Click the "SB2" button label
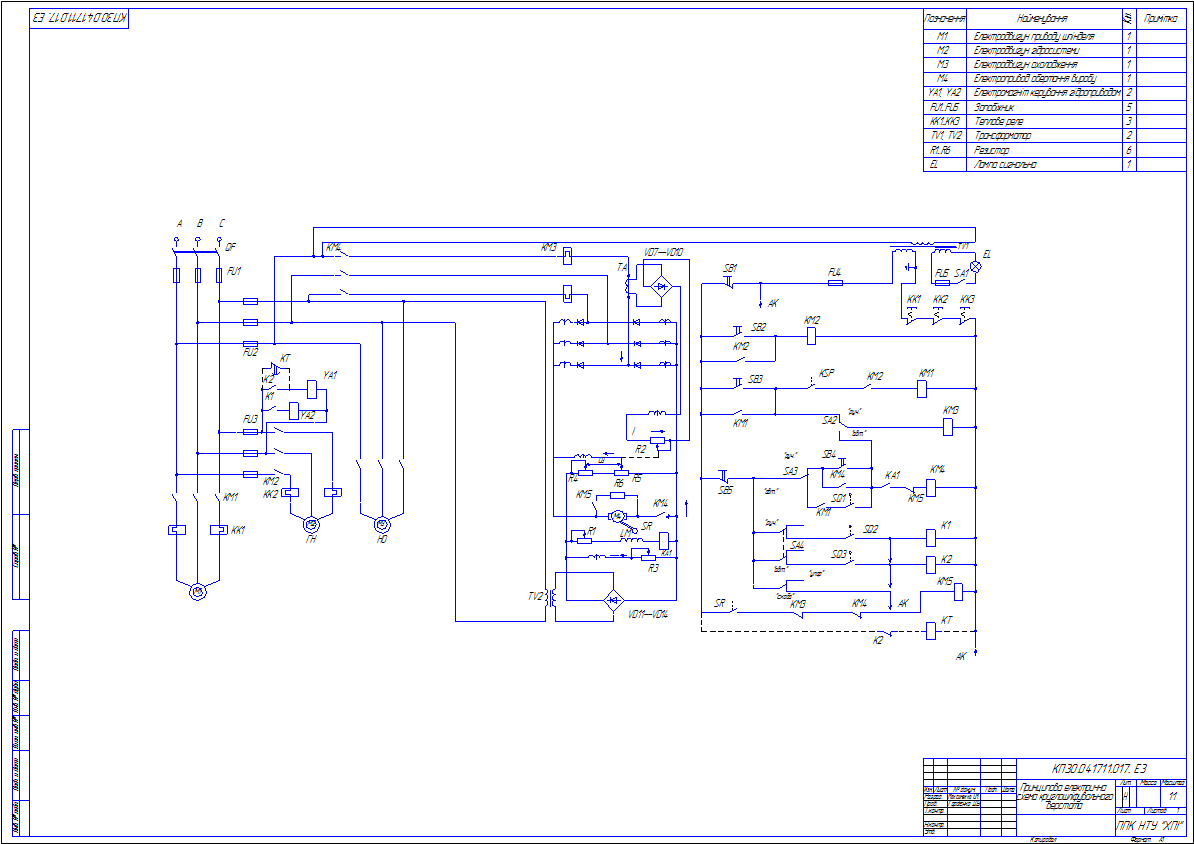 pos(758,328)
